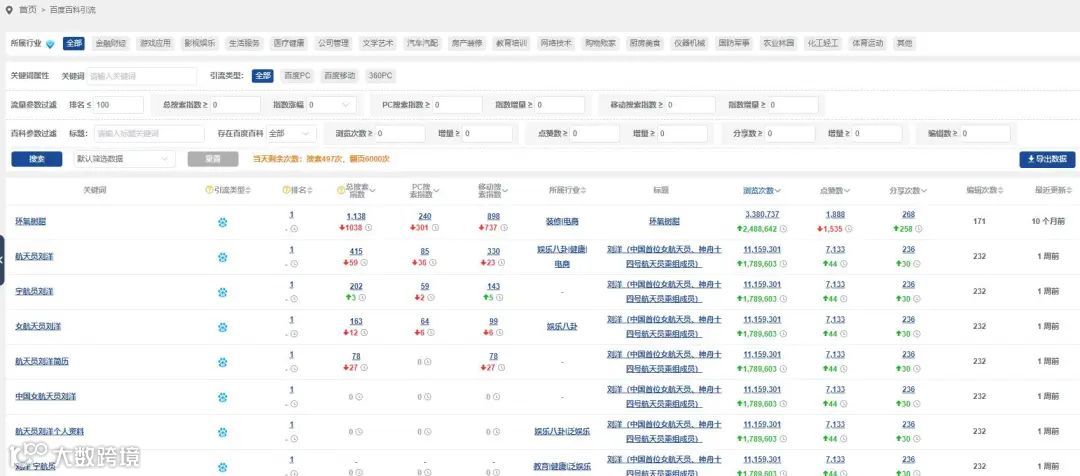Click the clock icon next to ↓301 in 环氧树脂 row
The image size is (1080, 476).
click(x=435, y=227)
